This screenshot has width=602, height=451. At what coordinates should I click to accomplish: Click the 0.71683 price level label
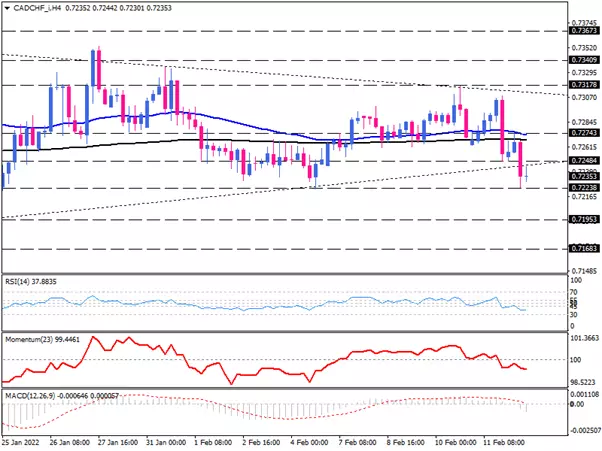click(581, 248)
